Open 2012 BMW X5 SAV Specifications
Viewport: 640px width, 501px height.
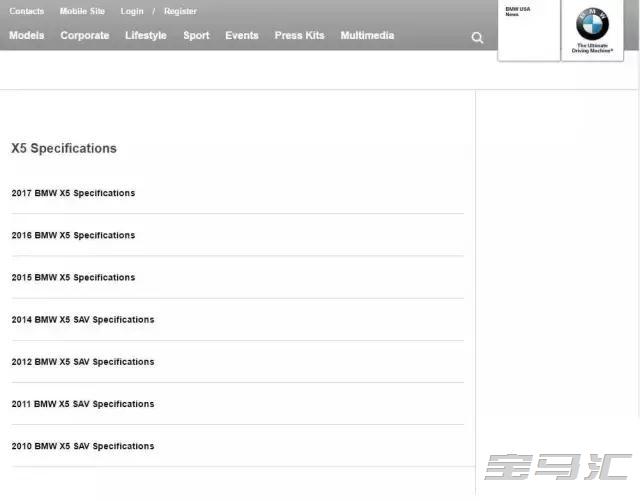83,362
